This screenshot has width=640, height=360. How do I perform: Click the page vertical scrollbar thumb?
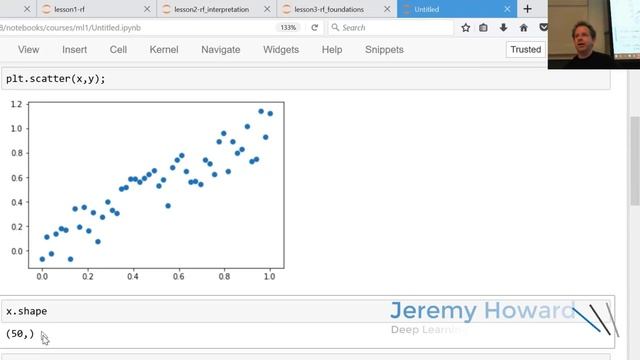point(635,161)
